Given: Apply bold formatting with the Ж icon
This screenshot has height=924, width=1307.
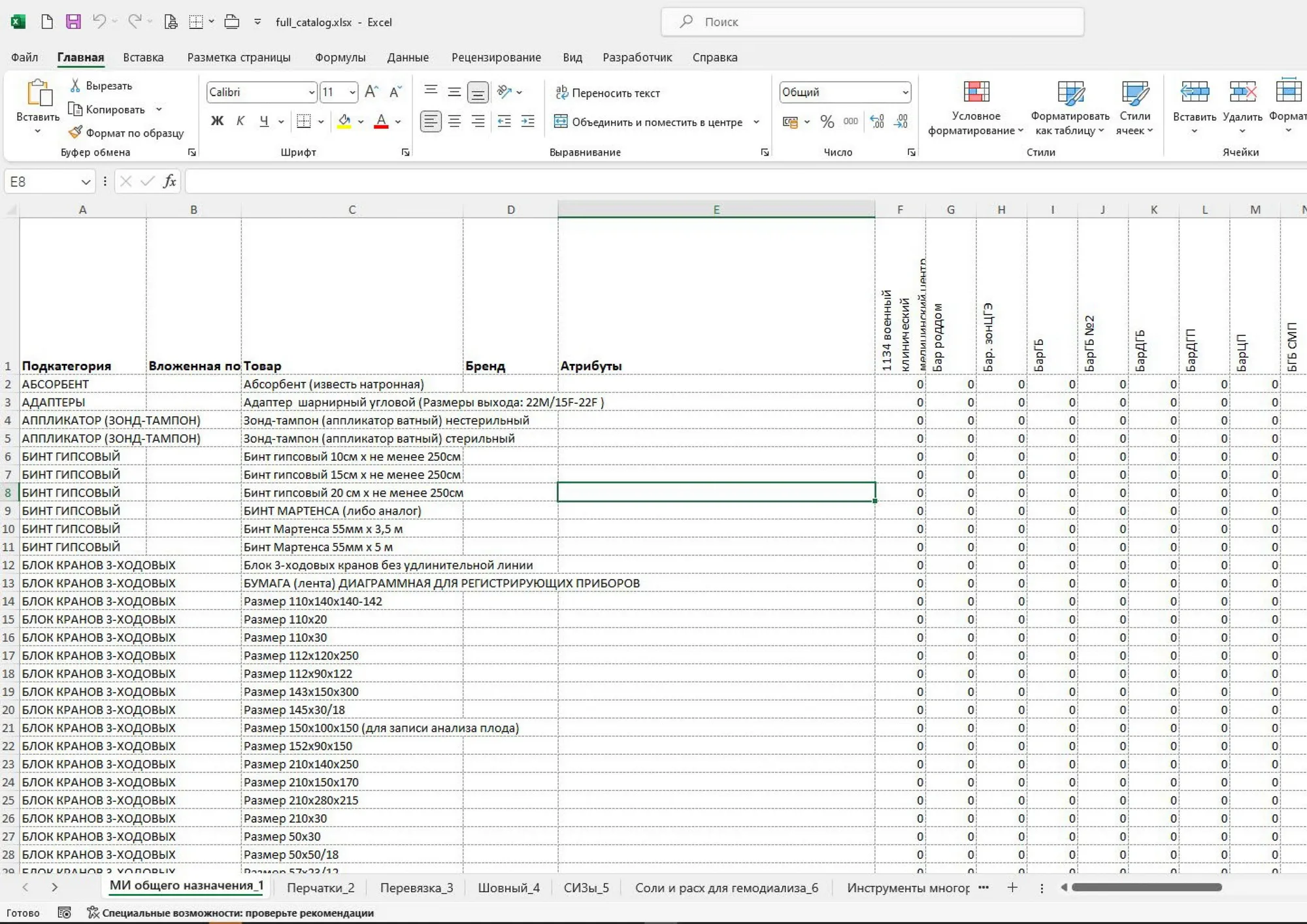Looking at the screenshot, I should point(218,121).
